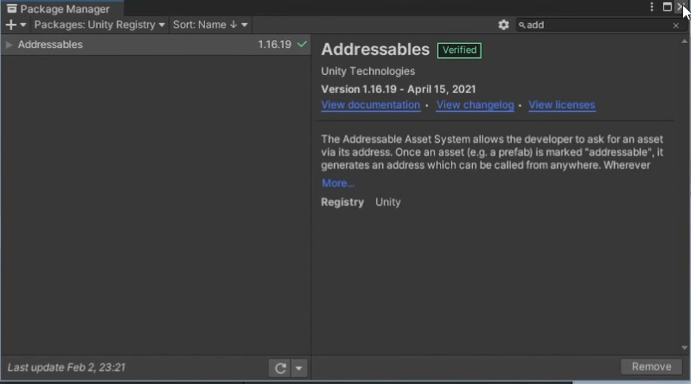Expand description with More... link

tap(338, 183)
